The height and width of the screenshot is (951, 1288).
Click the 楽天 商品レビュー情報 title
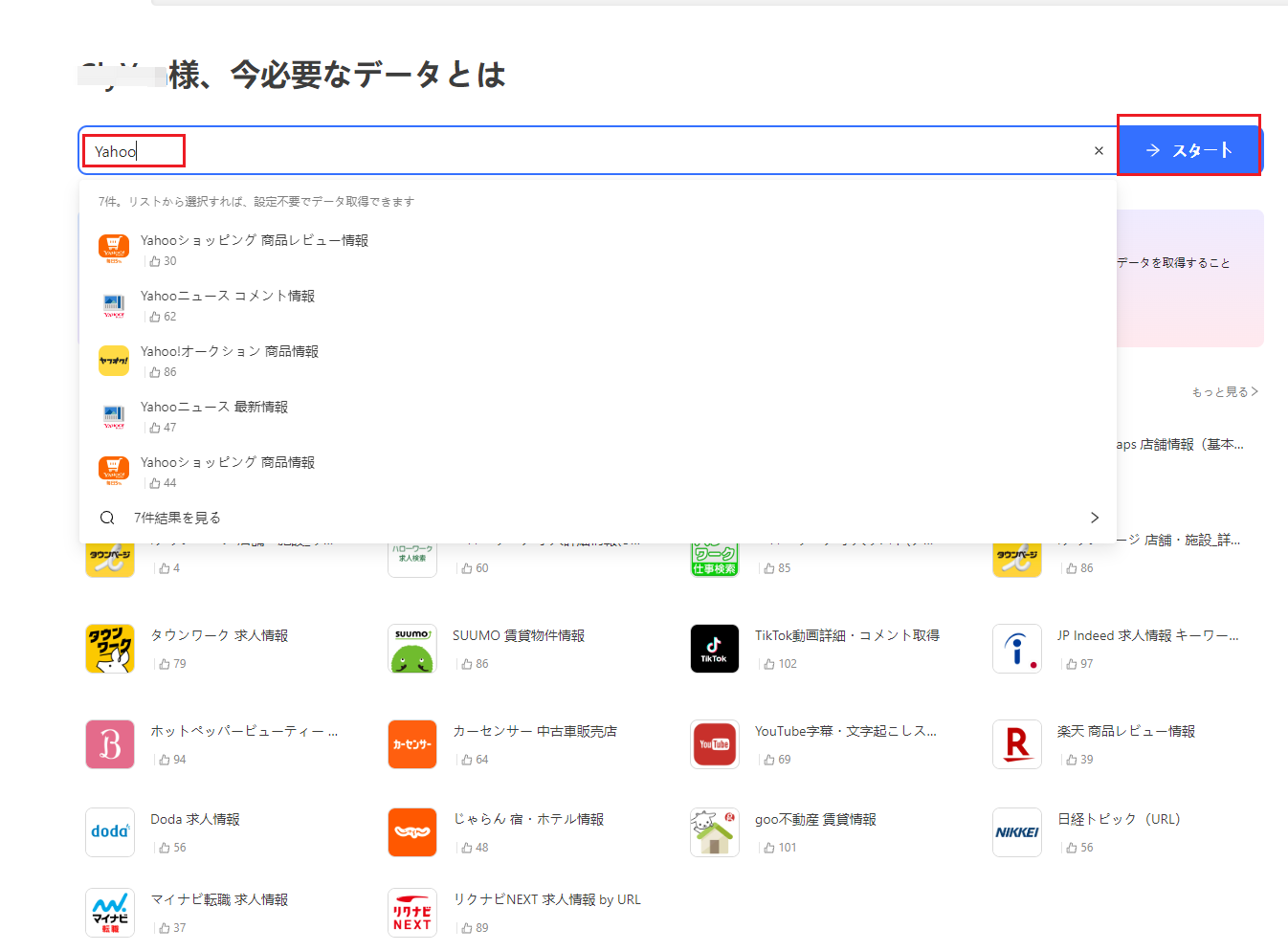coord(1126,731)
